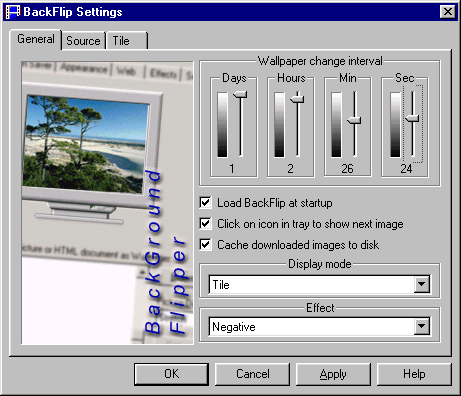Uncheck Cache downloaded images to disk
This screenshot has width=461, height=396.
tap(205, 244)
